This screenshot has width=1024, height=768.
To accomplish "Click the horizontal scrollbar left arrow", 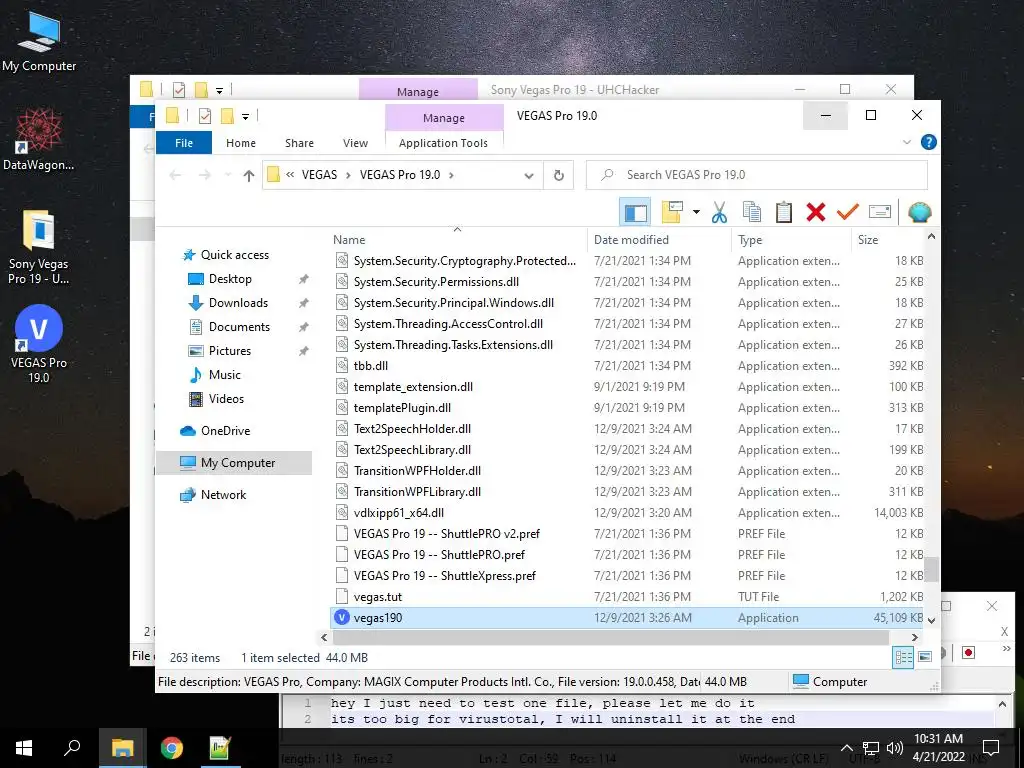I will (325, 637).
